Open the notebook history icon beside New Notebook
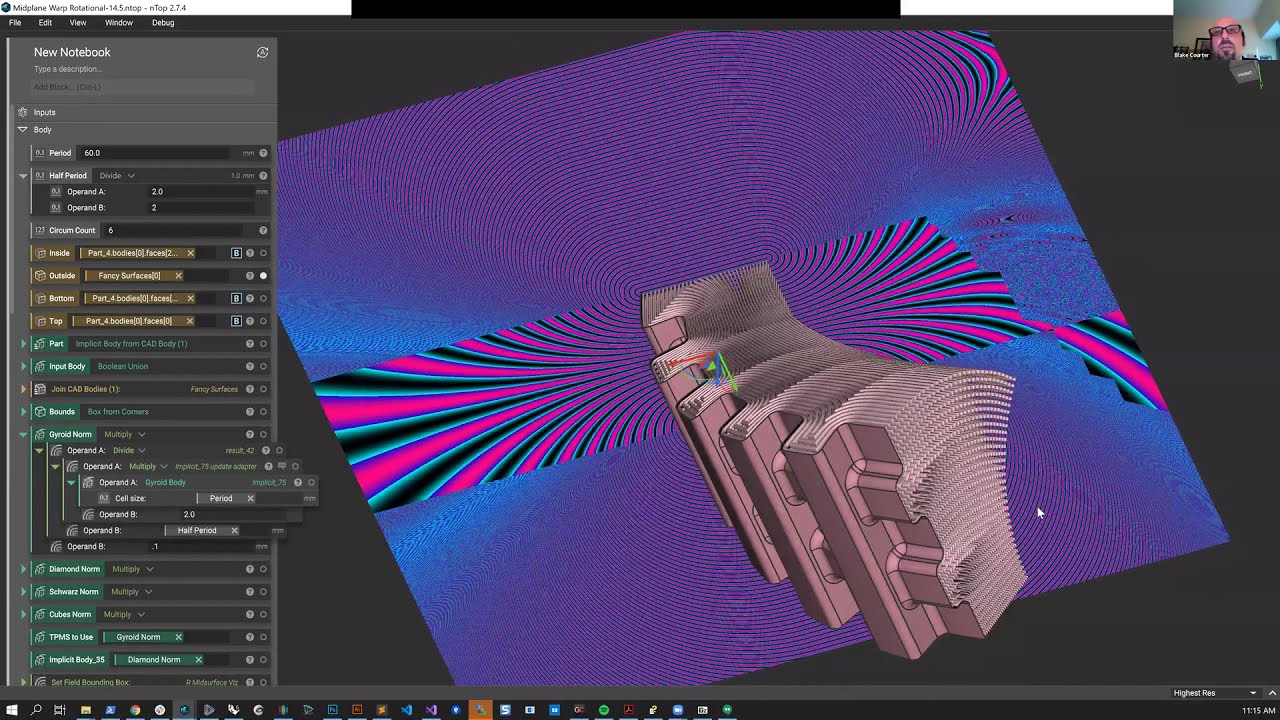This screenshot has height=720, width=1280. point(262,52)
